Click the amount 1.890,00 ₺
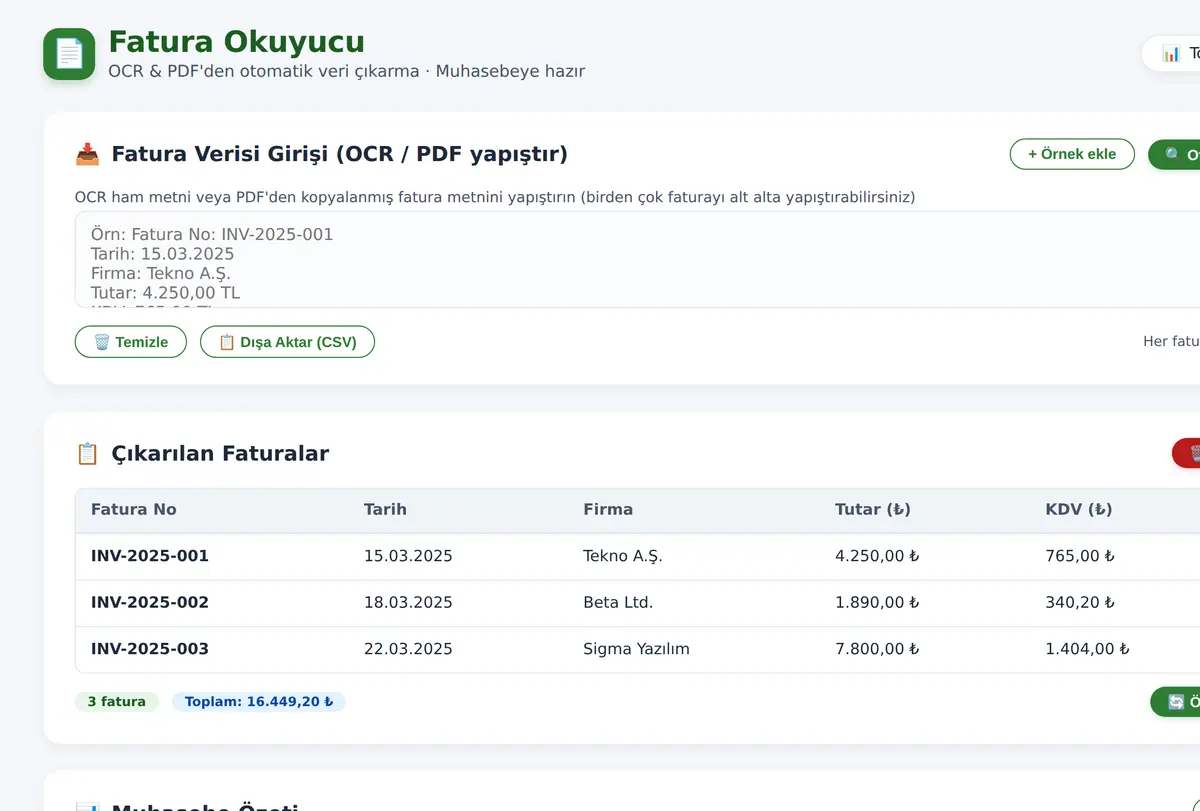Screen dimensions: 1200x811 (x=877, y=602)
